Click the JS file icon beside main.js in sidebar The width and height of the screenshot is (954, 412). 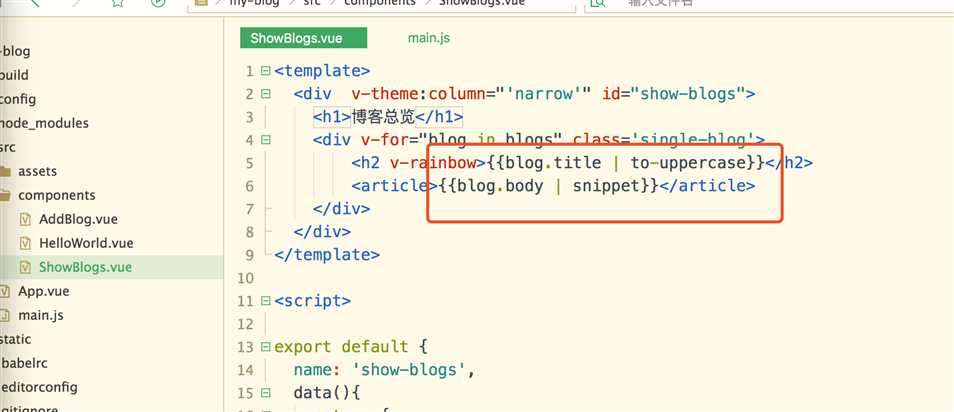(5, 315)
